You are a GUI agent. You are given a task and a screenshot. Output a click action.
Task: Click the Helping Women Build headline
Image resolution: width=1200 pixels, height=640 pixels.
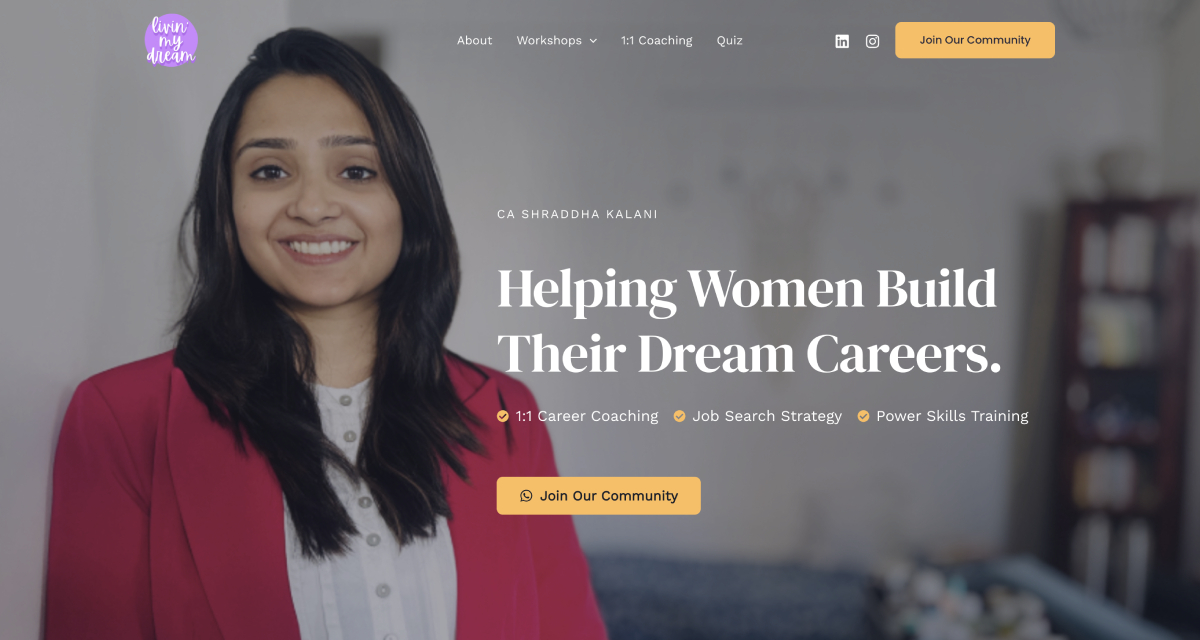[x=747, y=289]
